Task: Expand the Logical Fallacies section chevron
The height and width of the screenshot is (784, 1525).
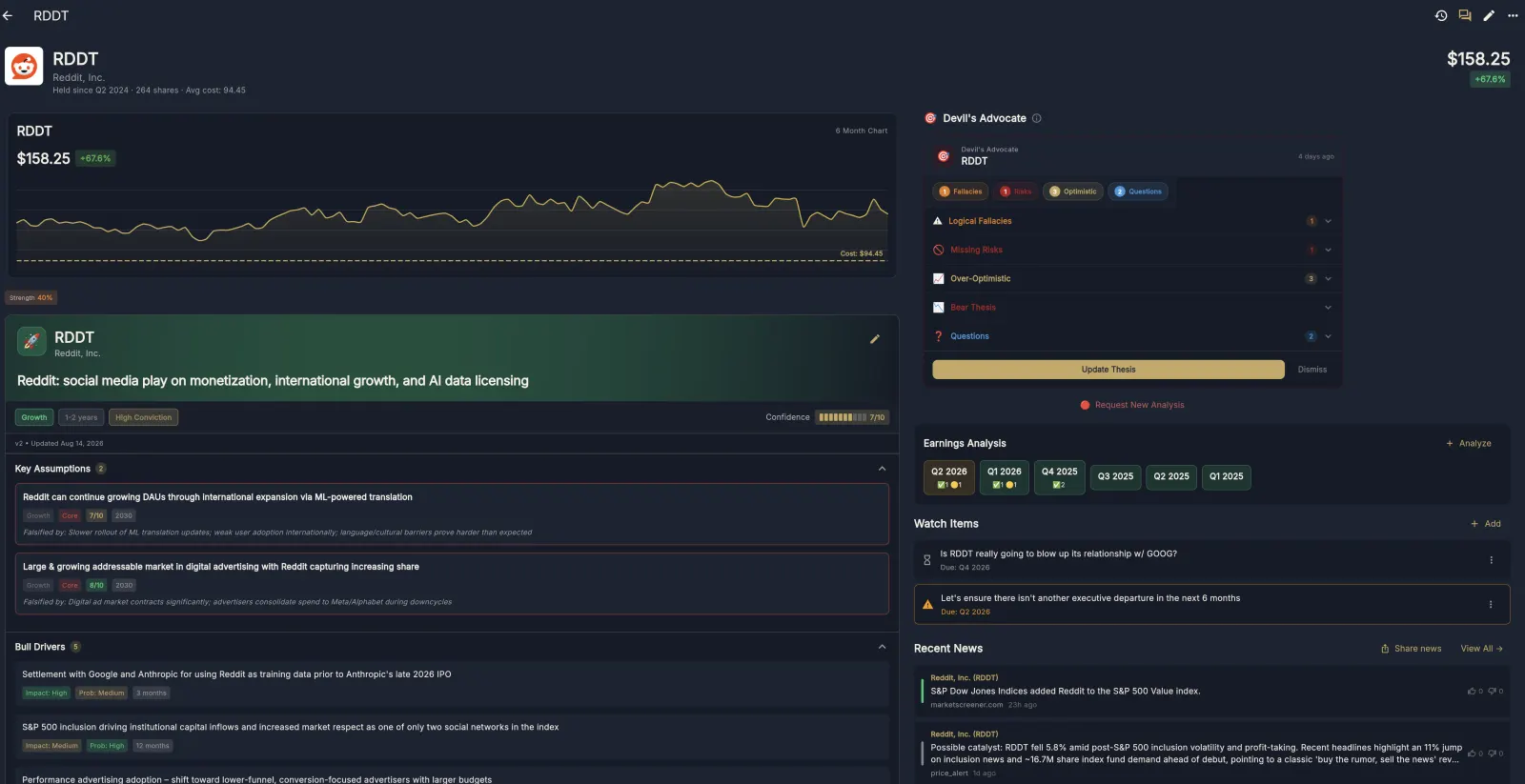Action: pos(1329,221)
